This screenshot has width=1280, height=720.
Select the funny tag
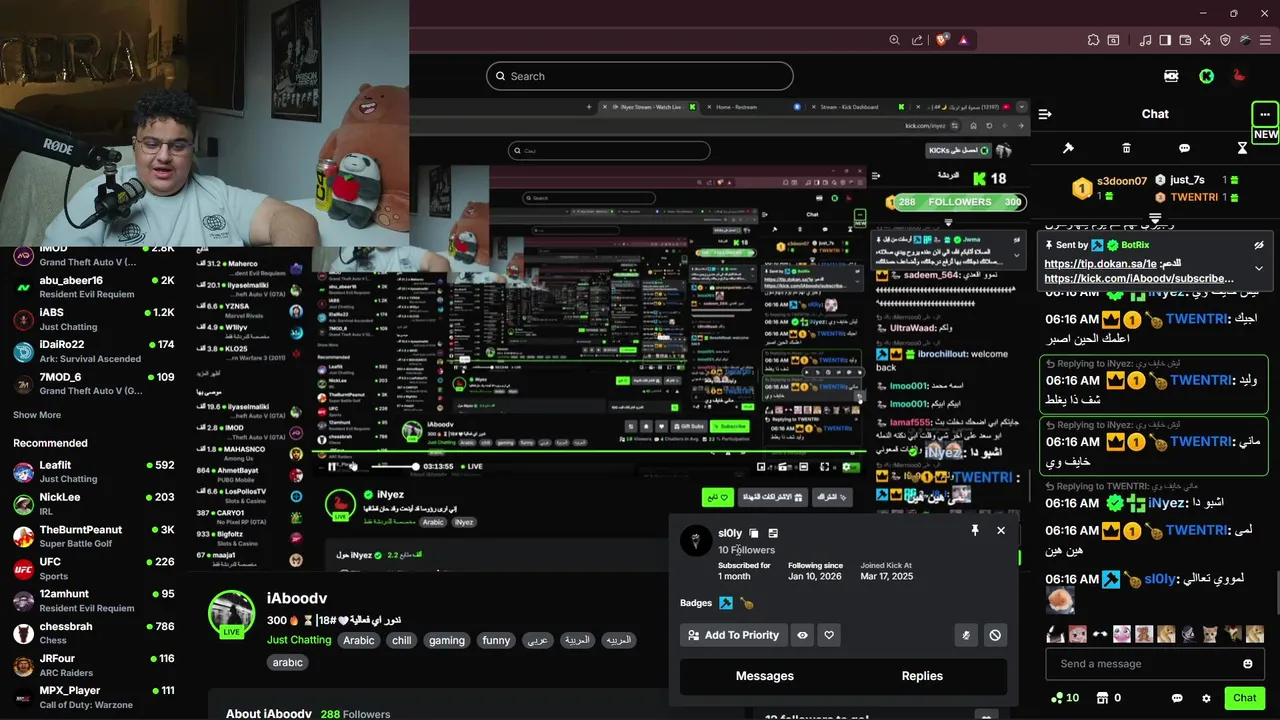coord(496,640)
